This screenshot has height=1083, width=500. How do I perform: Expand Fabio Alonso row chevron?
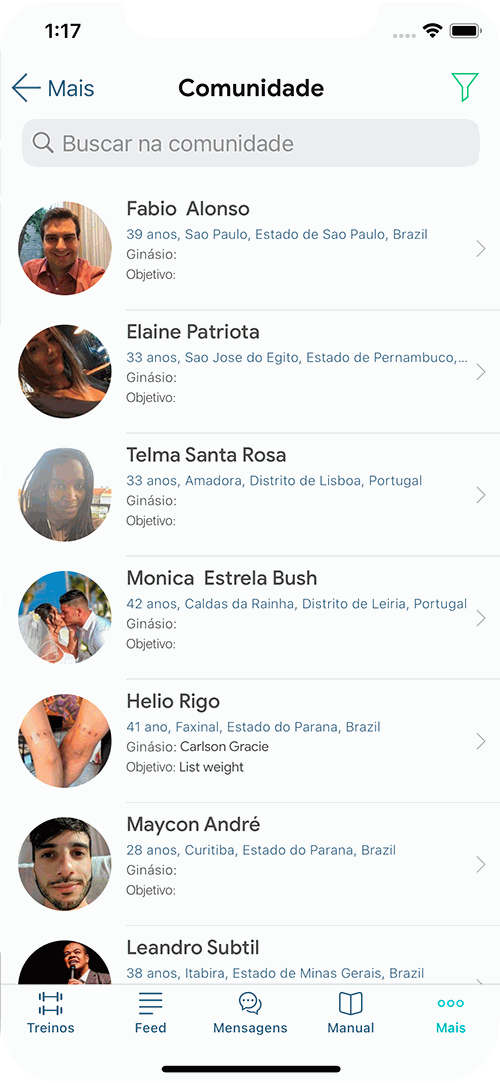pos(481,249)
